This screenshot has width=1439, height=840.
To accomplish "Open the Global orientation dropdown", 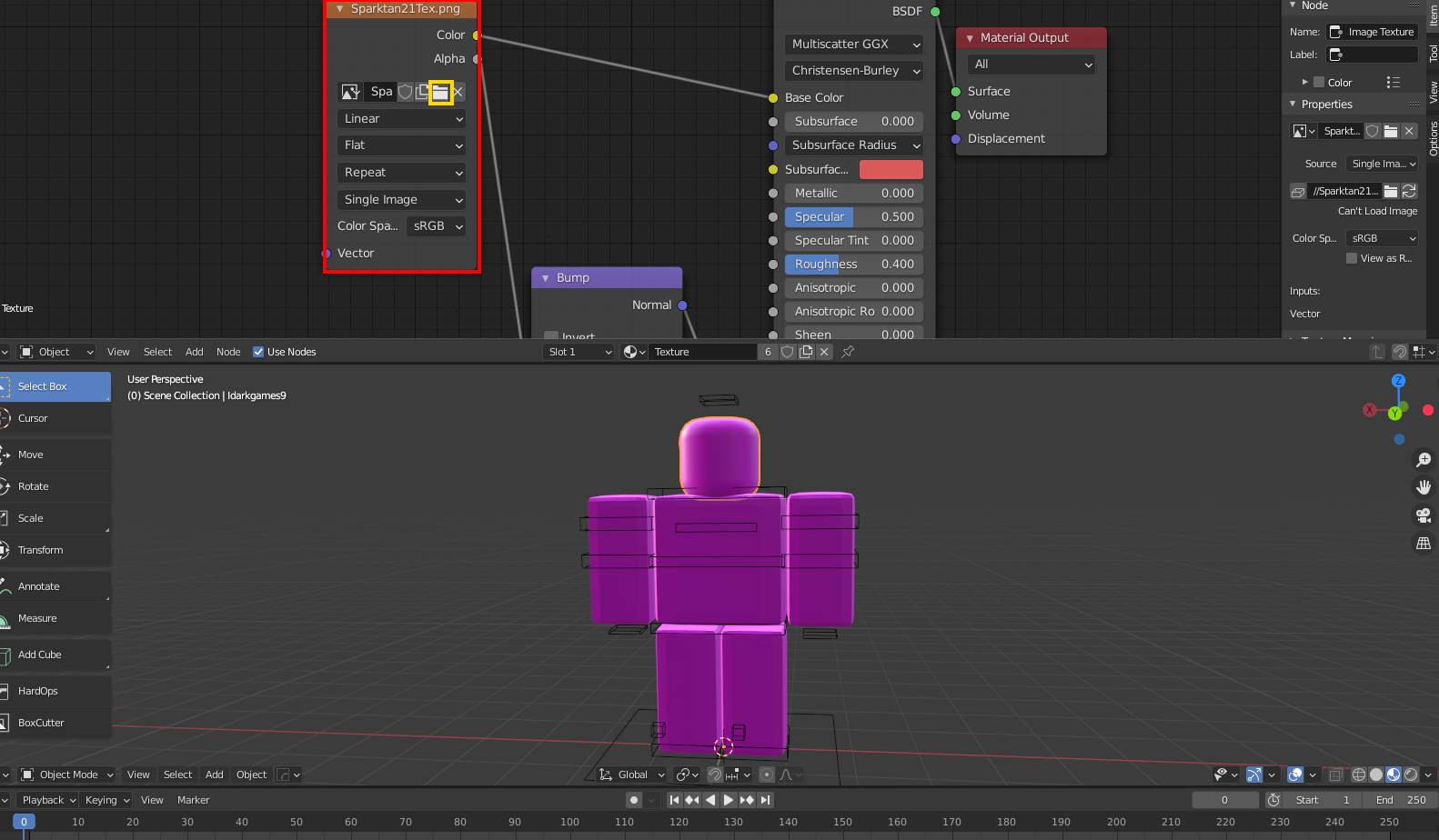I will [632, 775].
